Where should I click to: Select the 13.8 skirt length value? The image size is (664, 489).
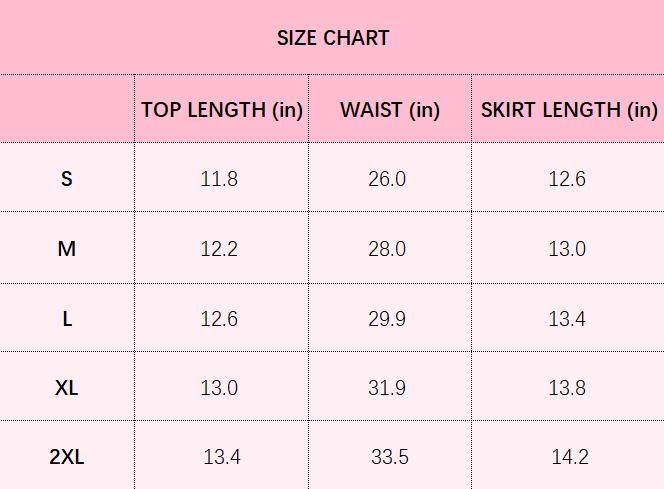click(x=567, y=388)
